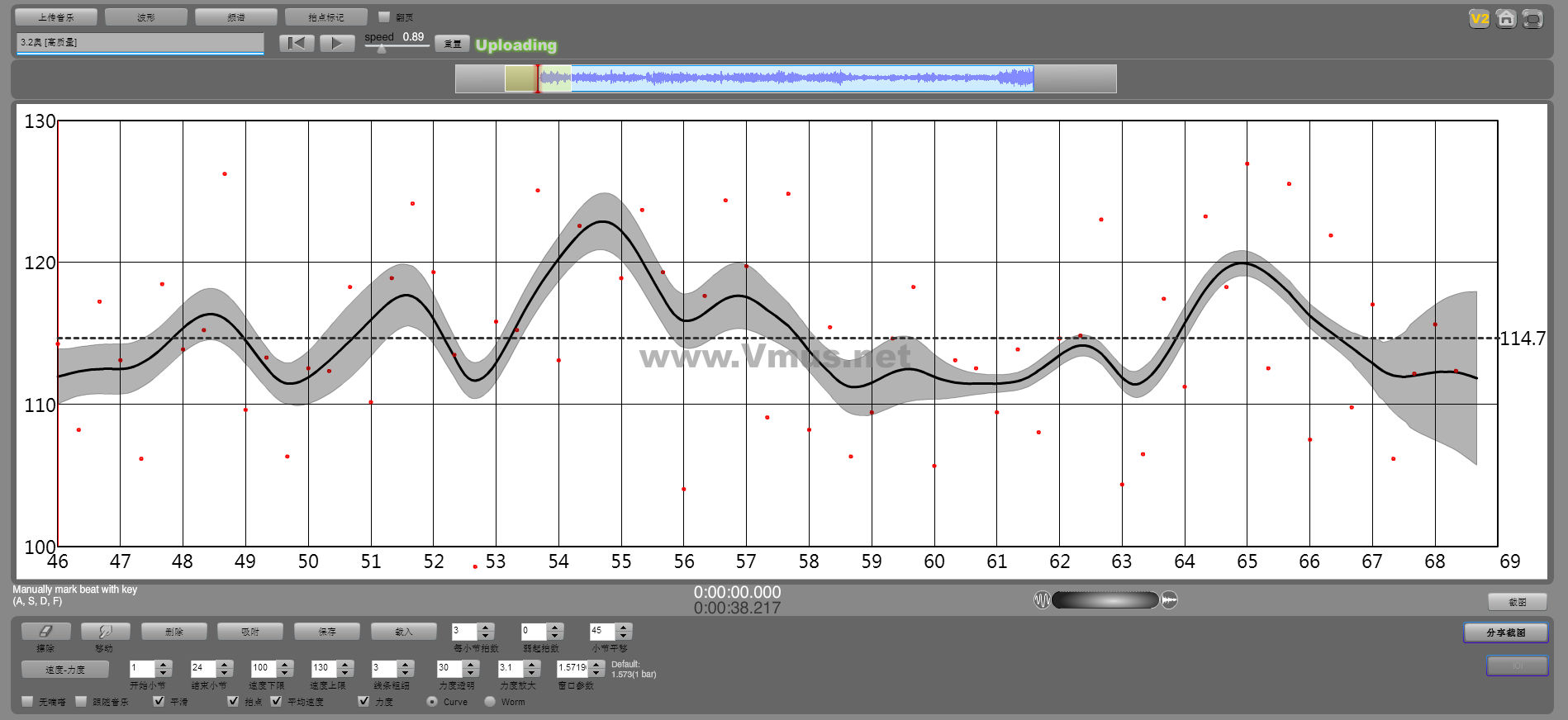Click the track name input field
The width and height of the screenshot is (1568, 720).
tap(140, 42)
